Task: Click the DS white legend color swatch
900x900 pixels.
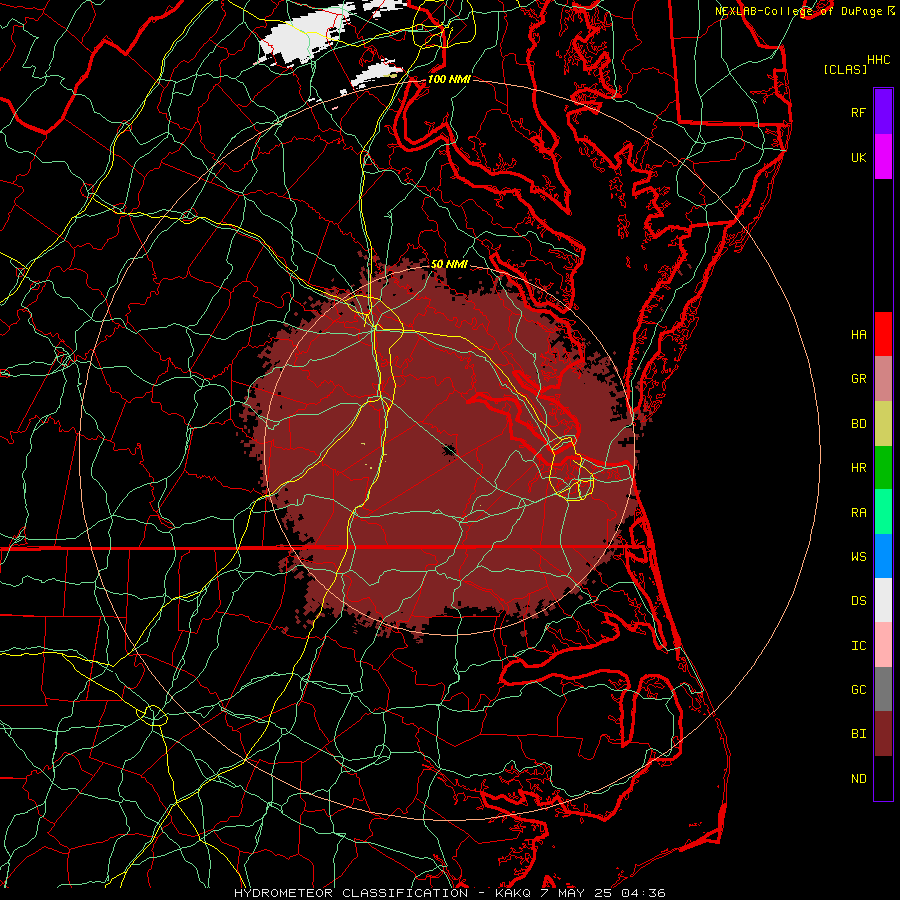Action: click(x=883, y=600)
